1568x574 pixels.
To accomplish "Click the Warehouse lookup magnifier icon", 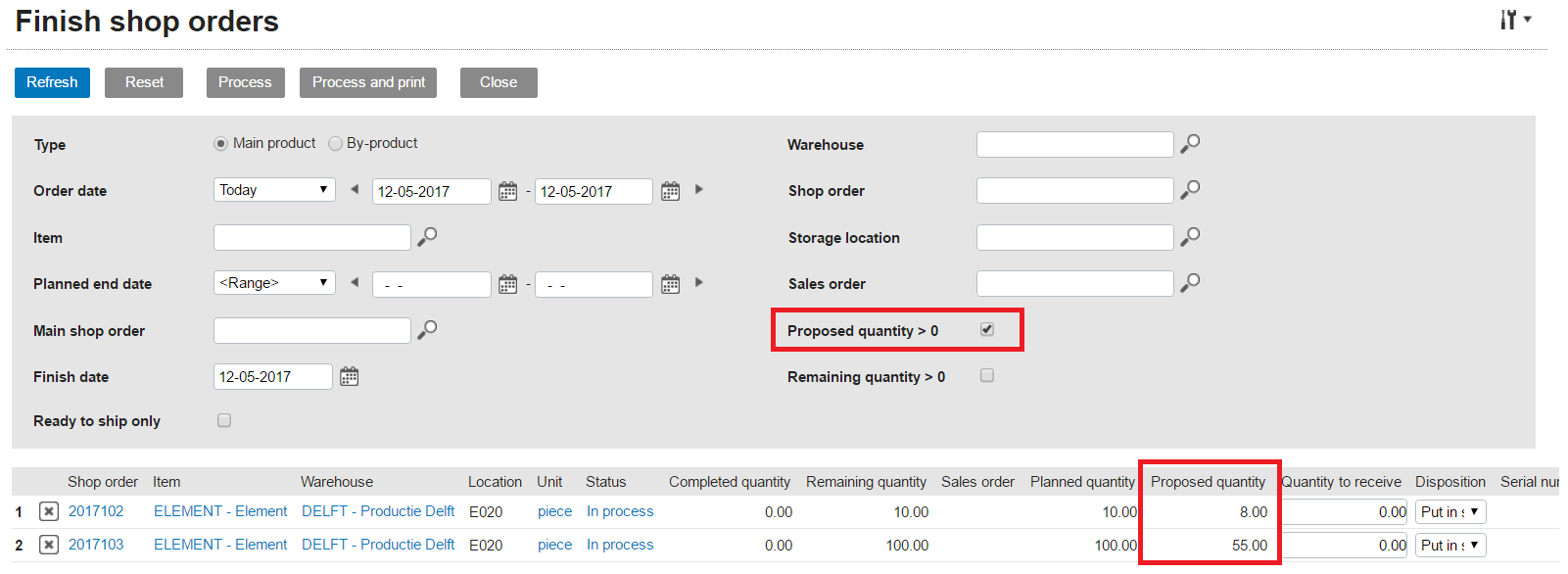I will [x=1190, y=144].
